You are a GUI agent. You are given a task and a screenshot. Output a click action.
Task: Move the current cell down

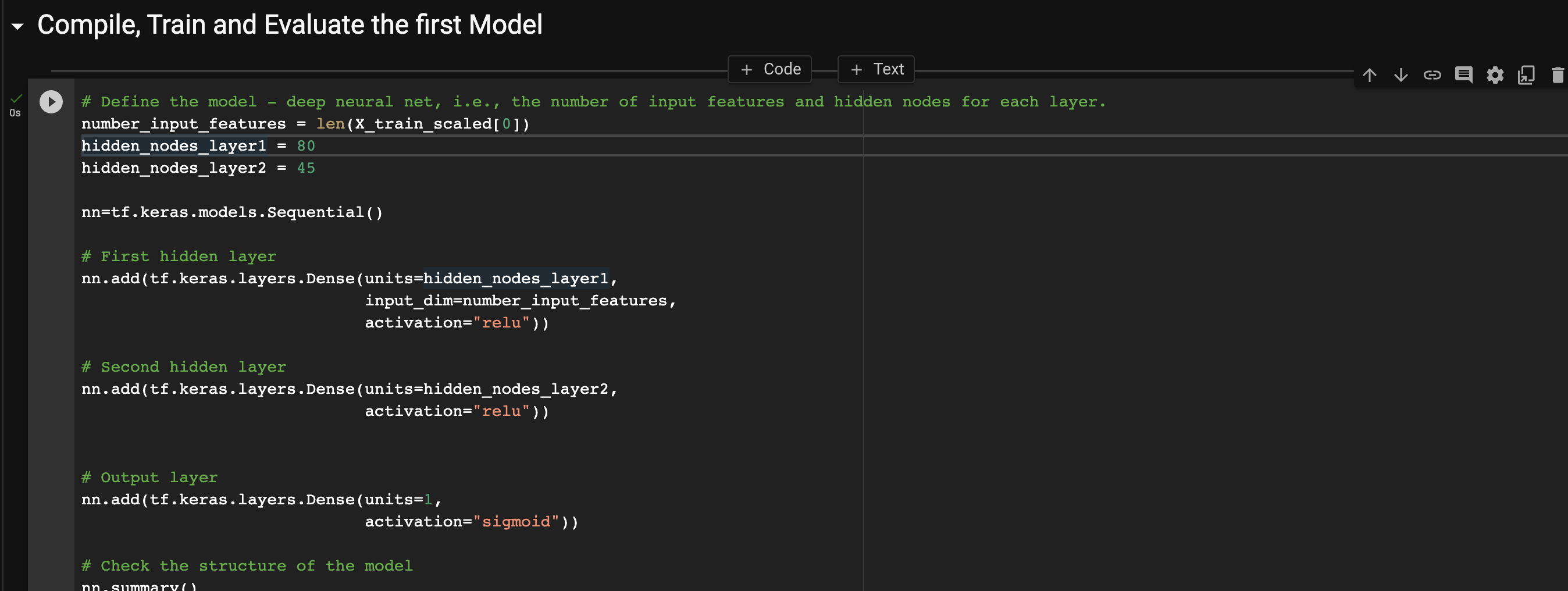pos(1401,75)
